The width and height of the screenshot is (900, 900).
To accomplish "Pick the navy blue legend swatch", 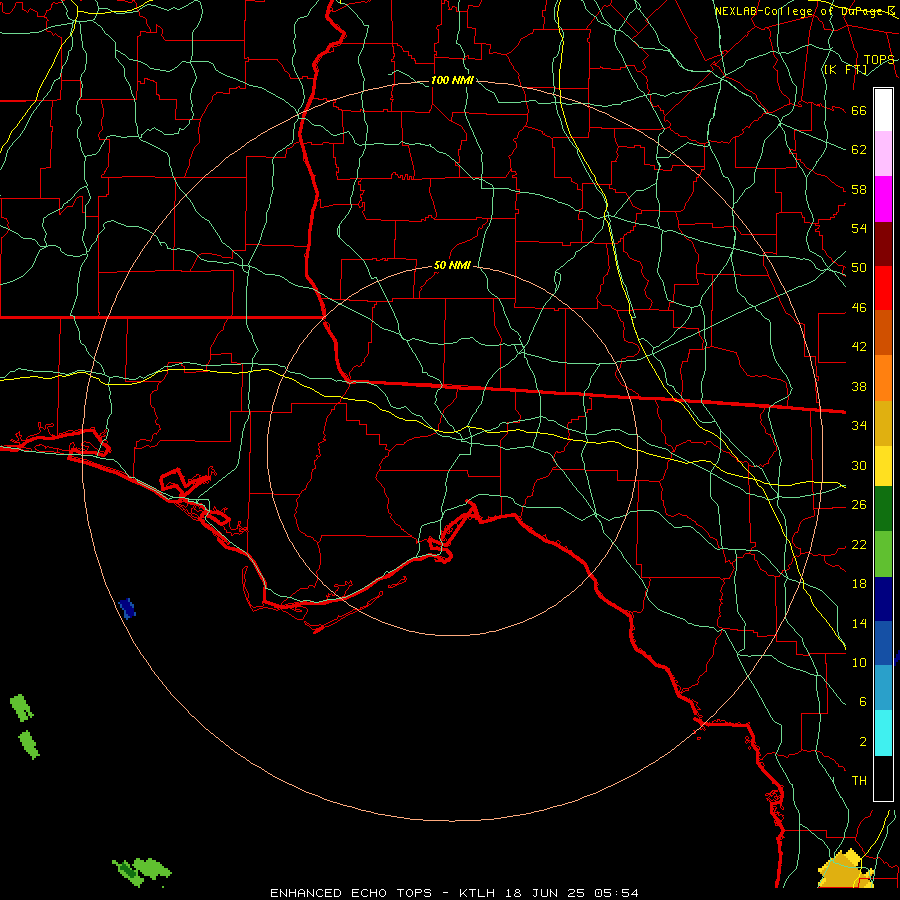I will point(883,599).
